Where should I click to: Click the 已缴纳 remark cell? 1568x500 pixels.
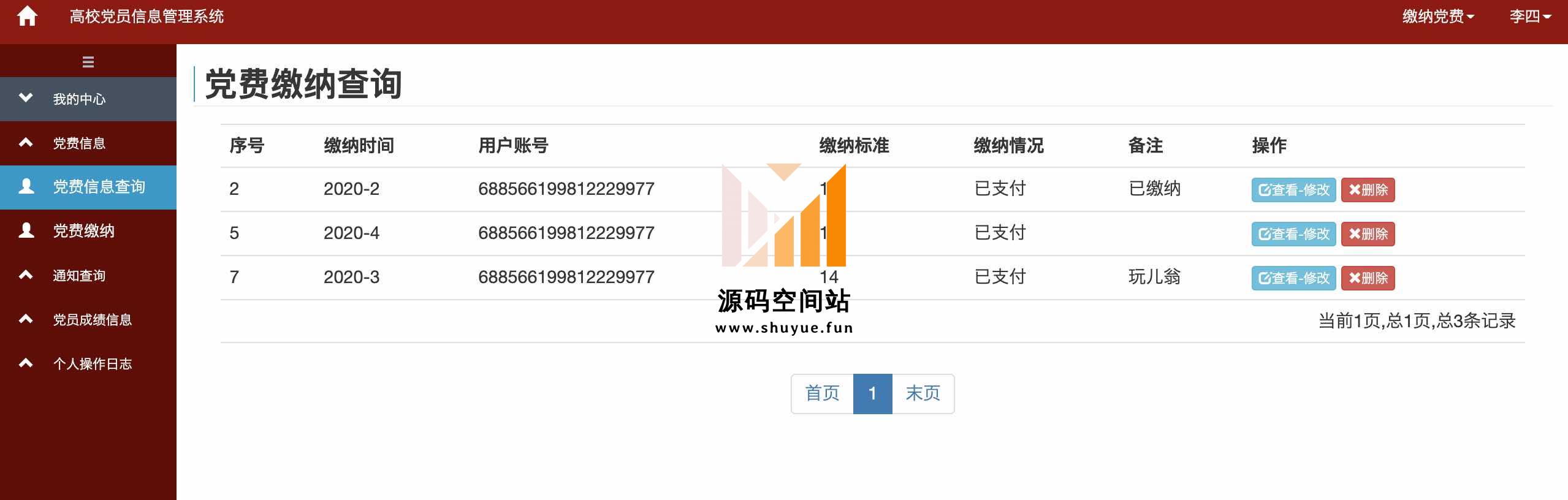pyautogui.click(x=1154, y=189)
